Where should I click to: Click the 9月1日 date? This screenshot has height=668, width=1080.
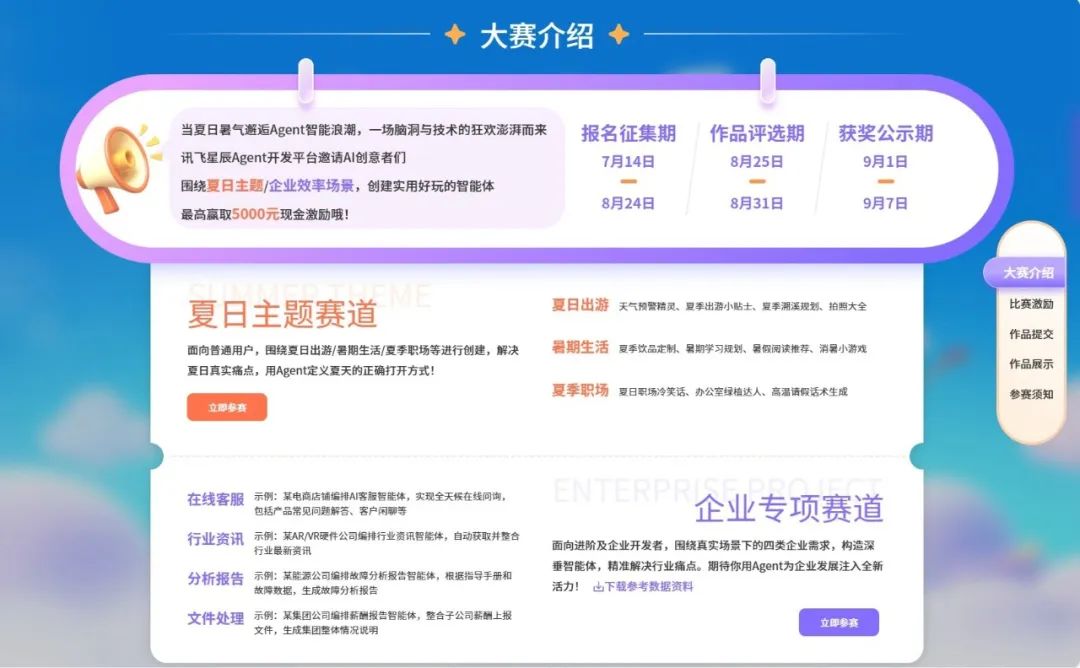coord(885,162)
